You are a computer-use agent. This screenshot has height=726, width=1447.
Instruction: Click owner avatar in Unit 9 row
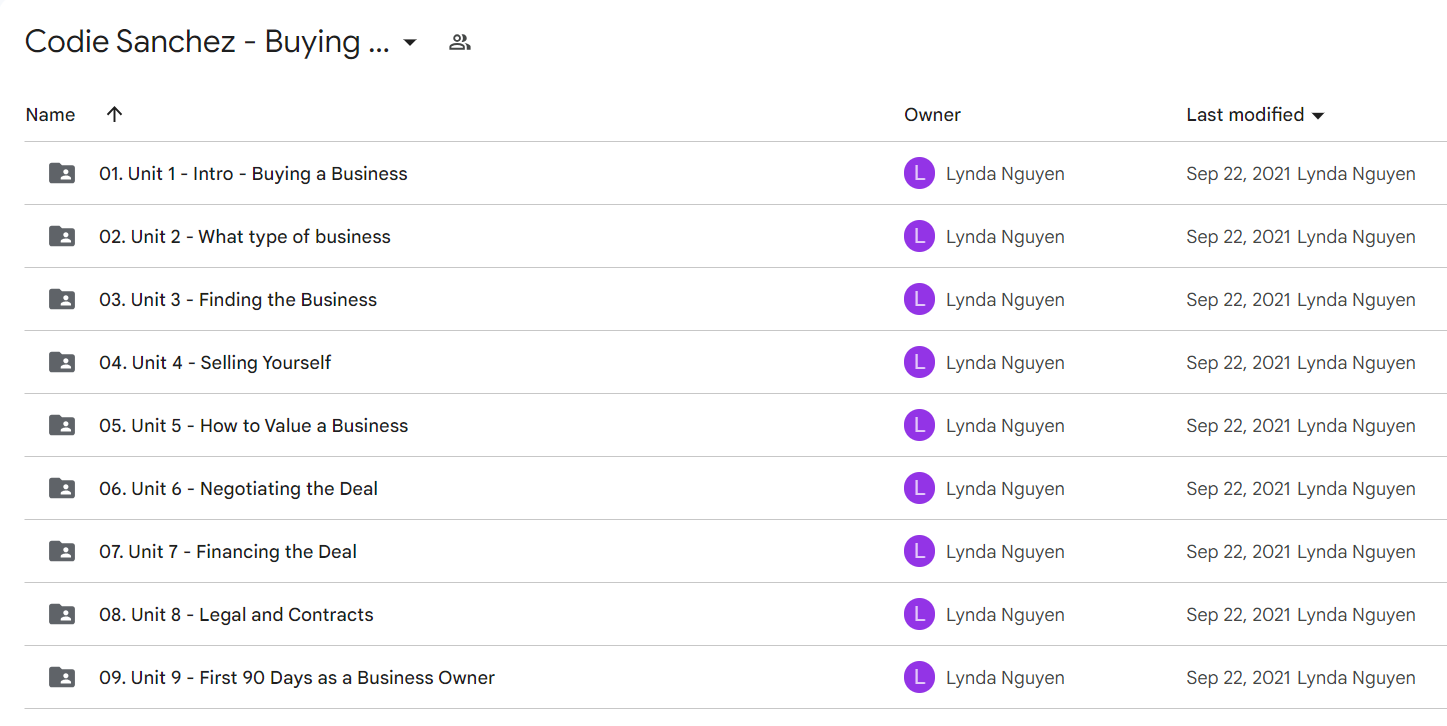click(919, 677)
